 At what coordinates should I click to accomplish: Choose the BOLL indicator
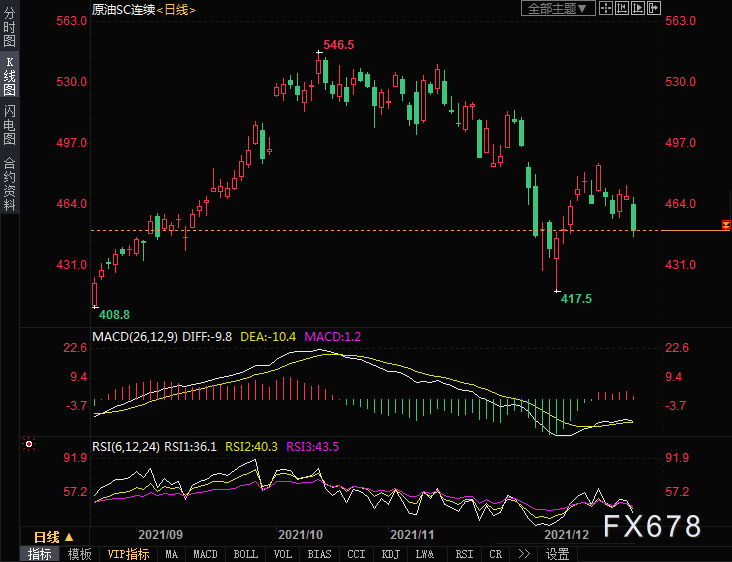[246, 554]
